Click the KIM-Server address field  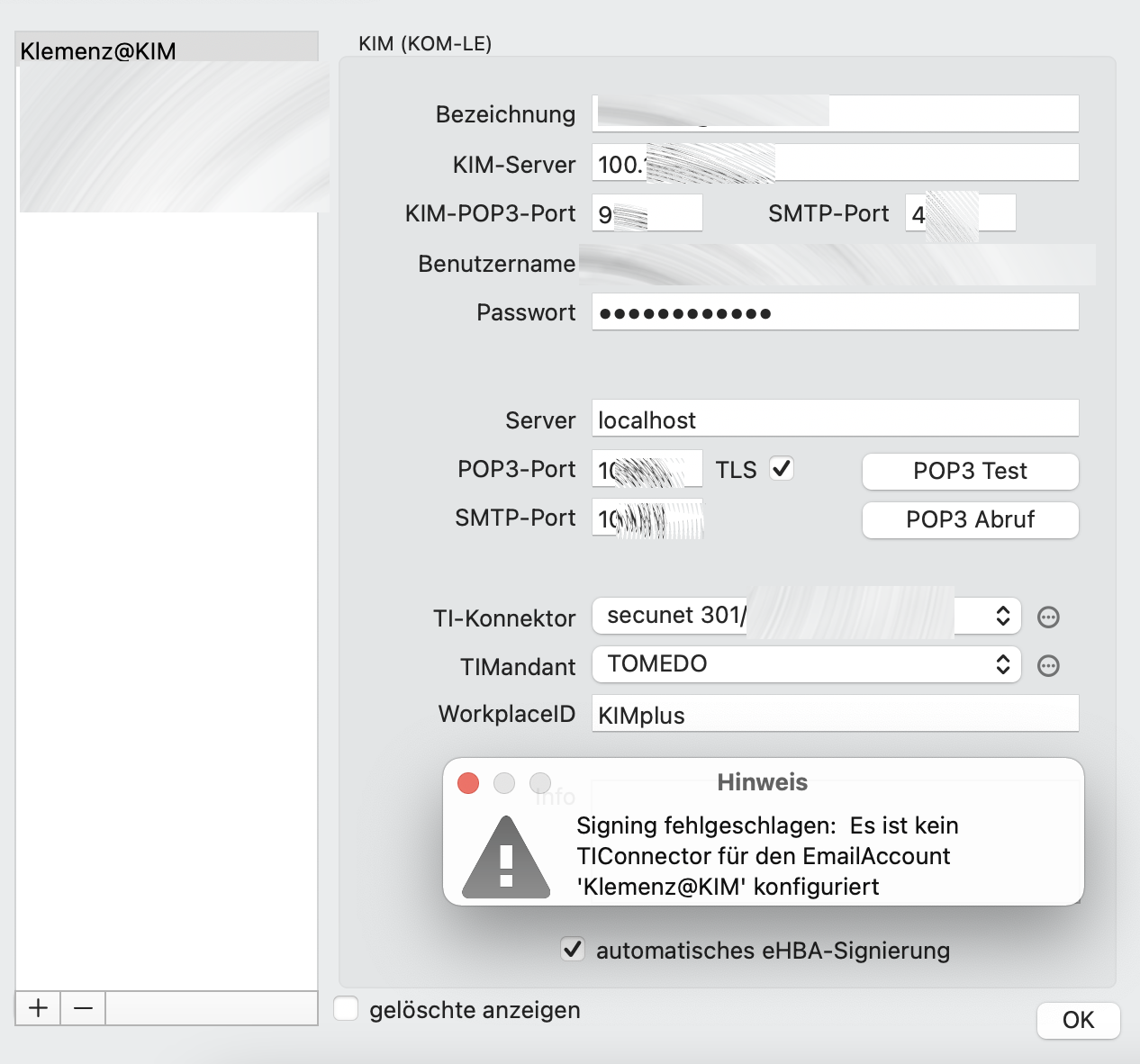[835, 163]
